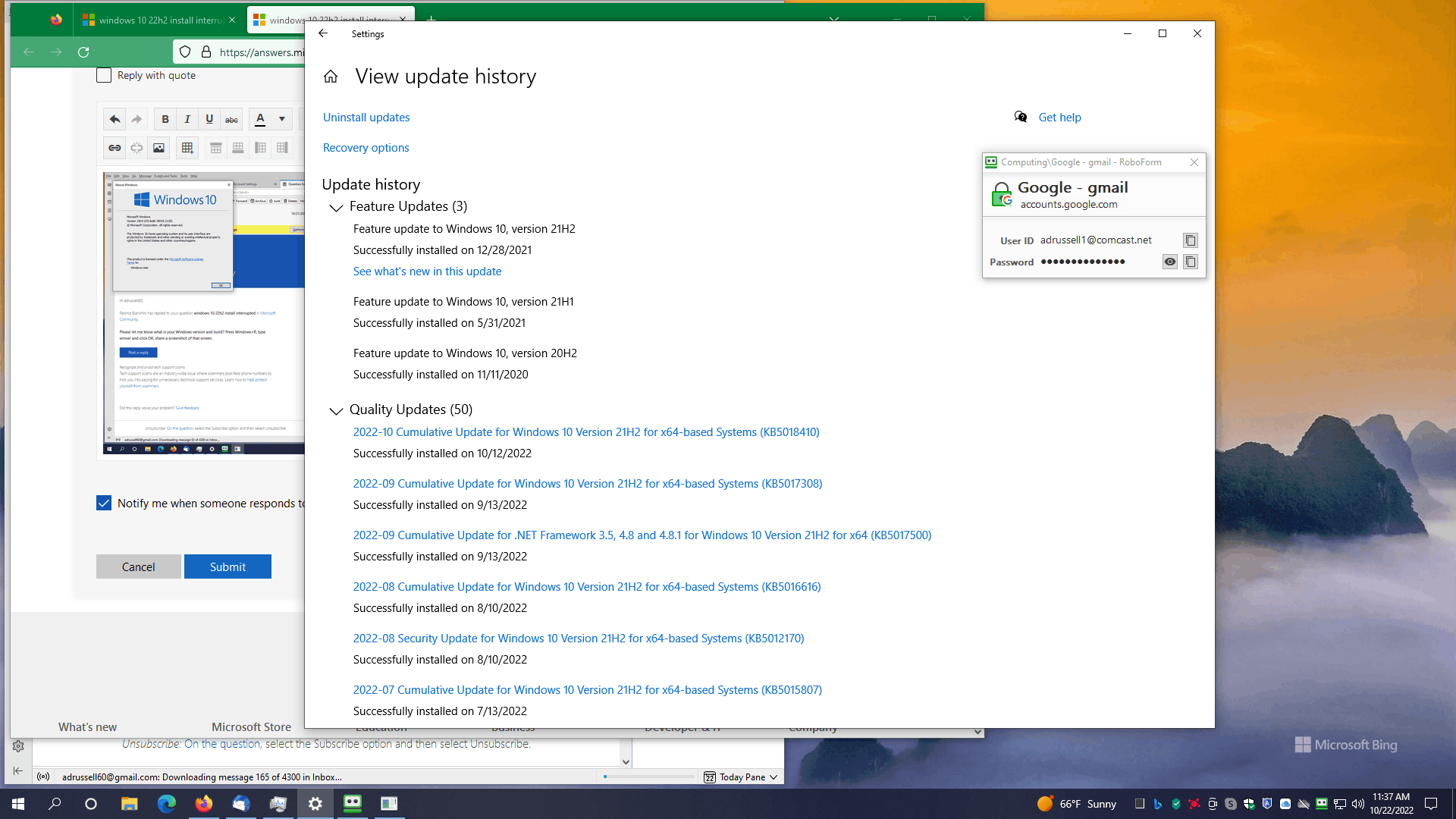The image size is (1456, 819).
Task: Toggle bold formatting in reply editor
Action: point(165,119)
